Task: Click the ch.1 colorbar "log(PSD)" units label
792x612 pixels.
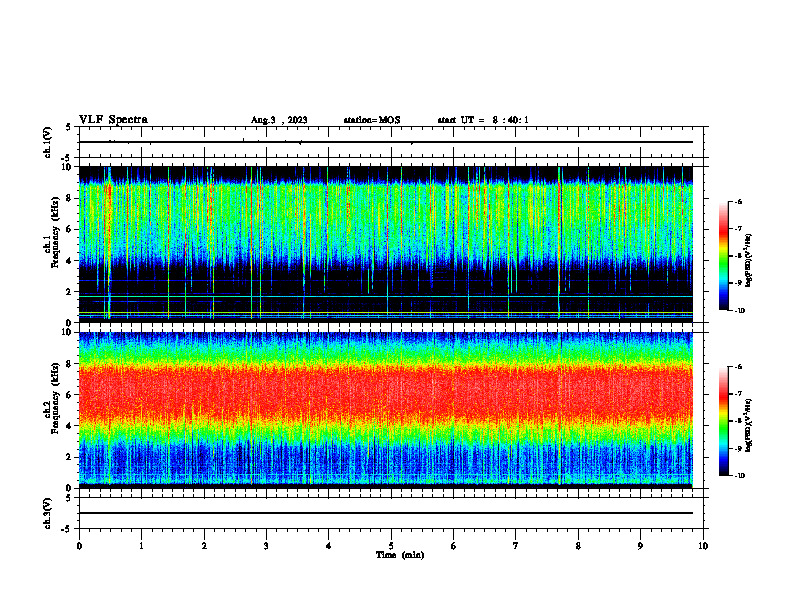Action: pyautogui.click(x=749, y=260)
